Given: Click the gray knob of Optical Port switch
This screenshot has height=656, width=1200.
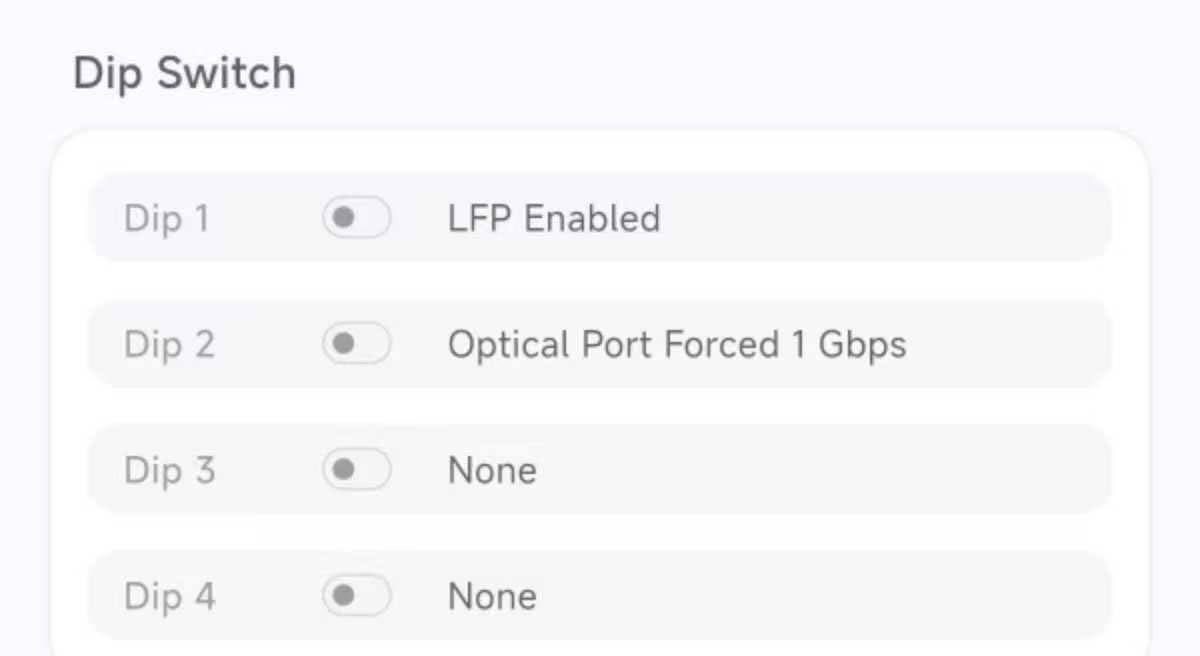Looking at the screenshot, I should [x=344, y=344].
